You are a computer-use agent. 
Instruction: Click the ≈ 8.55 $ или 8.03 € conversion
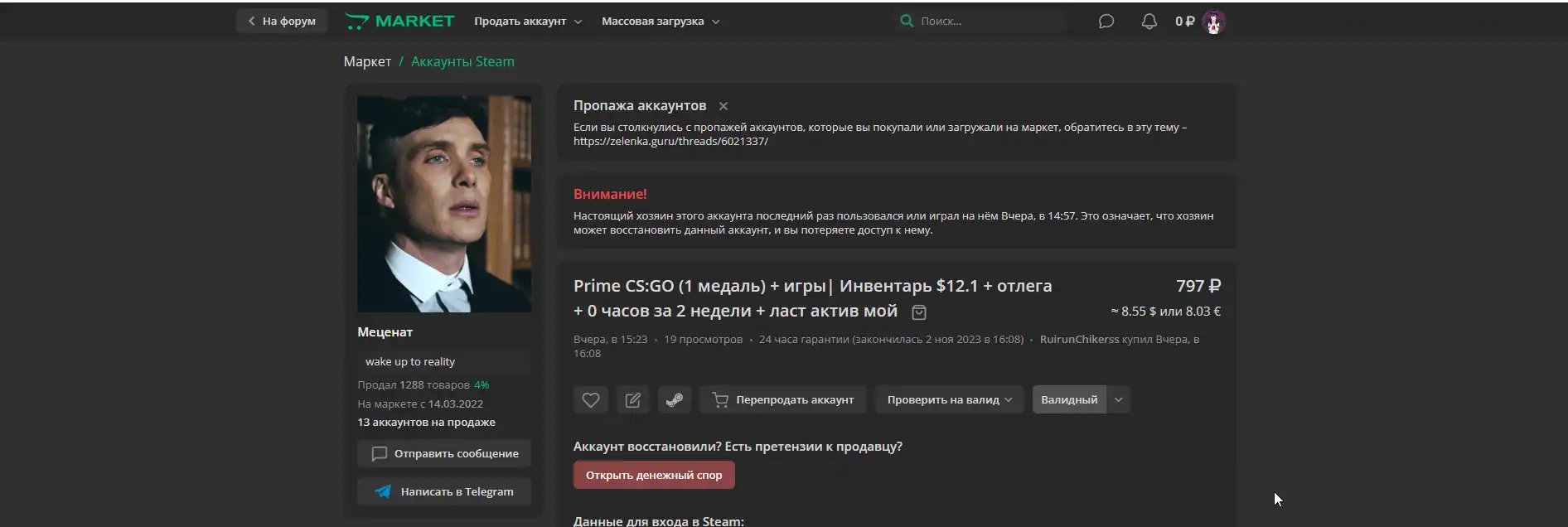(1165, 312)
